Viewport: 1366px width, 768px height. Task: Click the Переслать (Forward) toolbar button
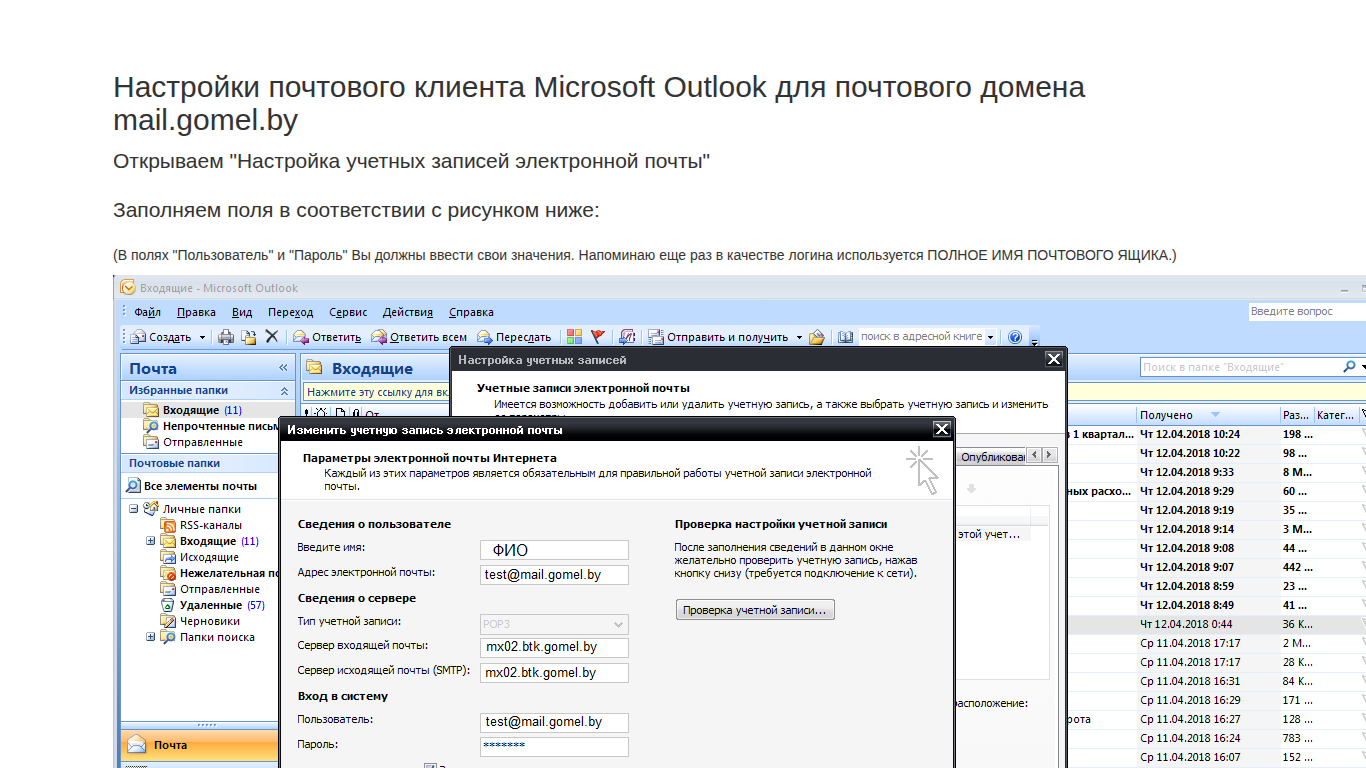coord(514,337)
